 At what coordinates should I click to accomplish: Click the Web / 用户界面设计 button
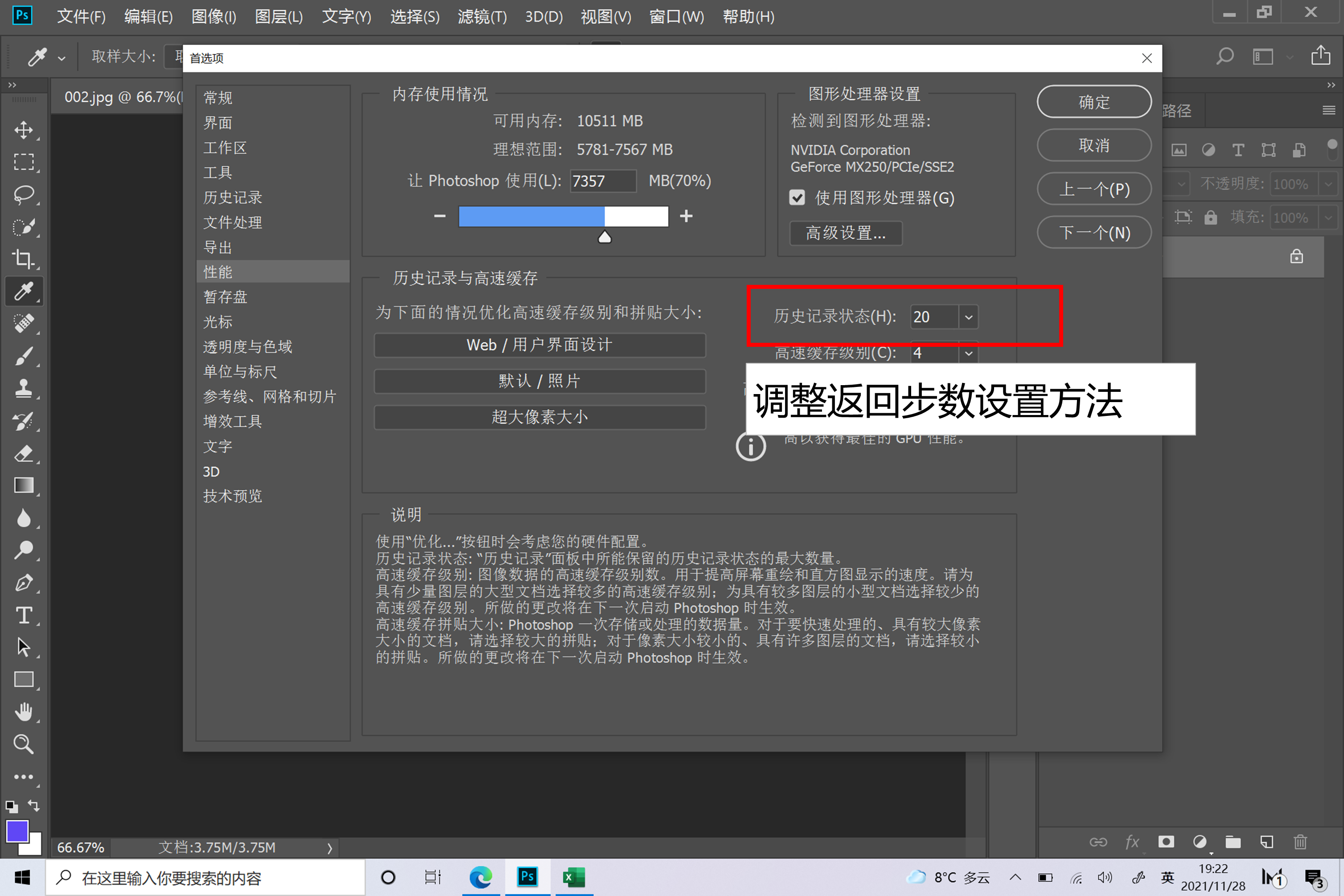coord(539,345)
